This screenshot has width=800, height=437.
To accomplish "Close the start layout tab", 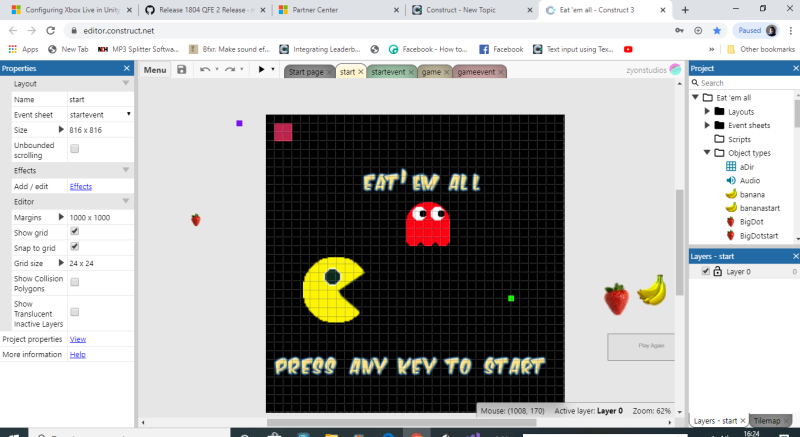I will [x=361, y=72].
